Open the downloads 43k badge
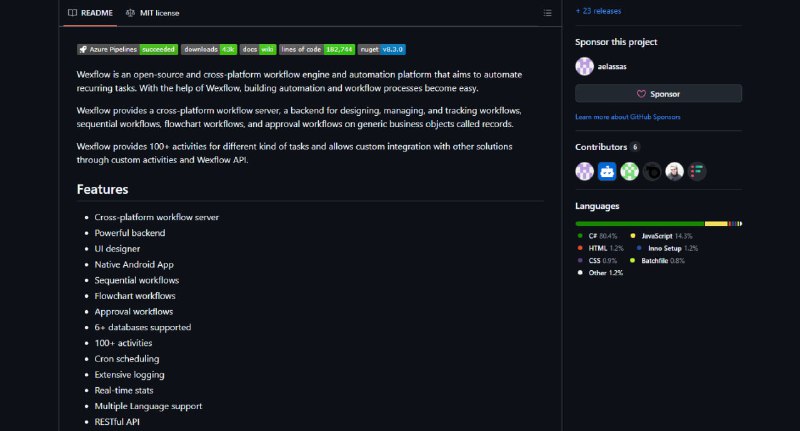The image size is (800, 431). [209, 49]
